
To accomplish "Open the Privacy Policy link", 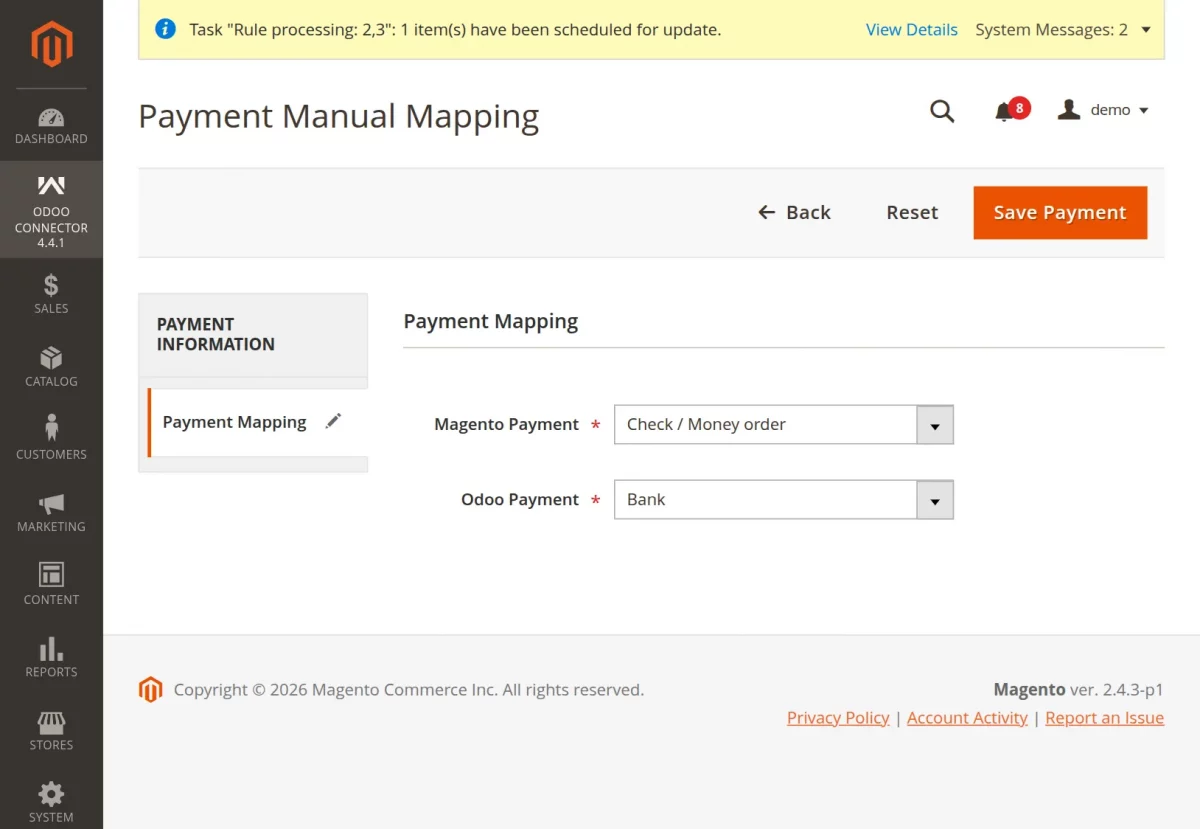I will coord(838,718).
